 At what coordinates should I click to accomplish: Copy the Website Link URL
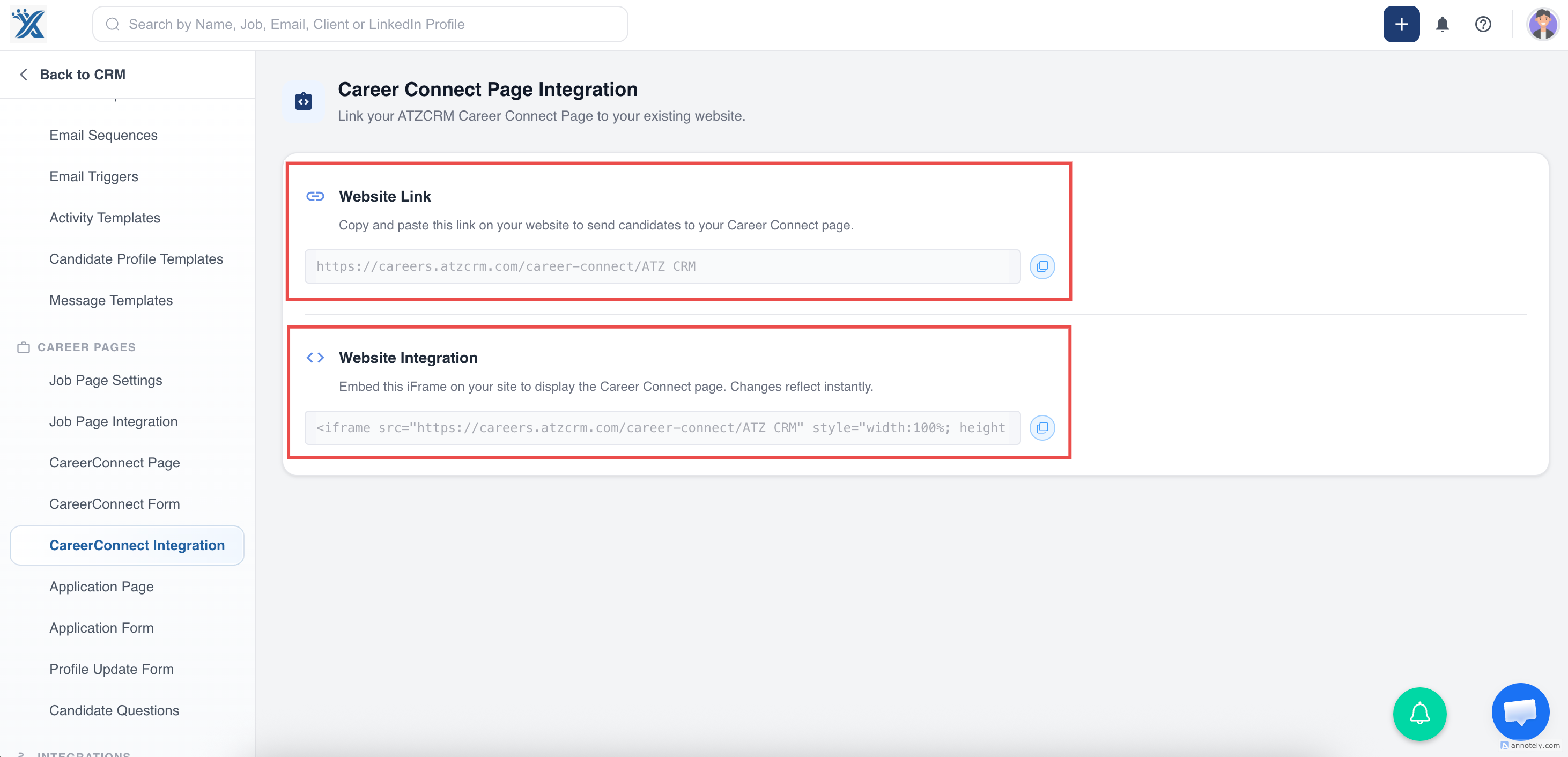pyautogui.click(x=1042, y=266)
